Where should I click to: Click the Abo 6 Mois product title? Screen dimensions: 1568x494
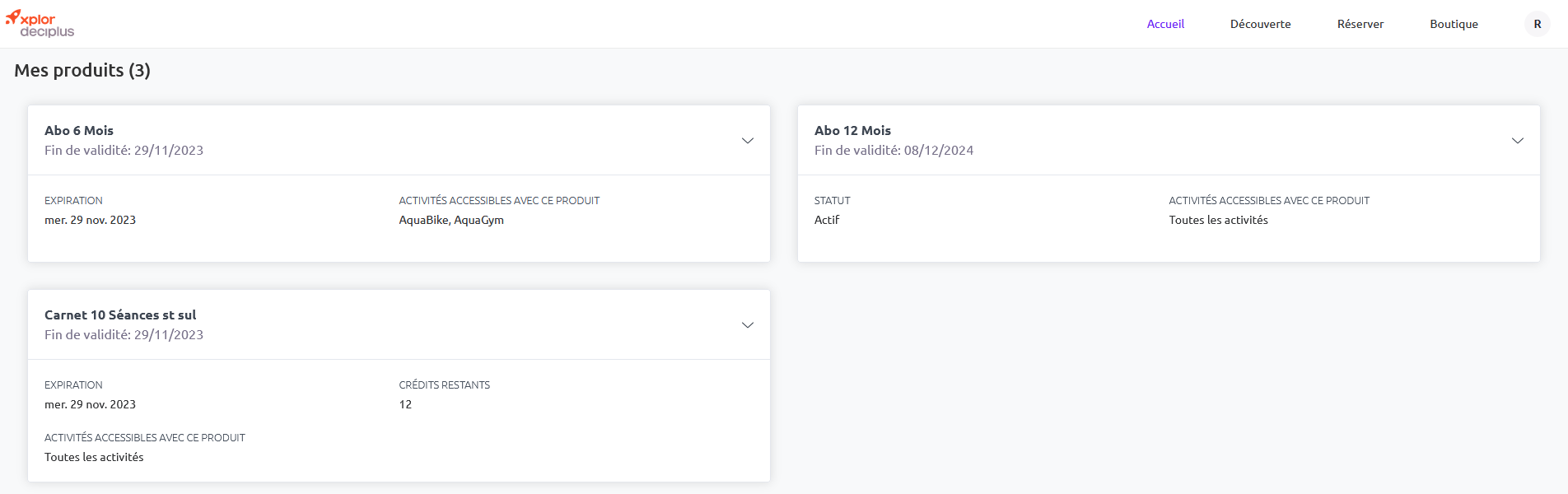pyautogui.click(x=79, y=130)
